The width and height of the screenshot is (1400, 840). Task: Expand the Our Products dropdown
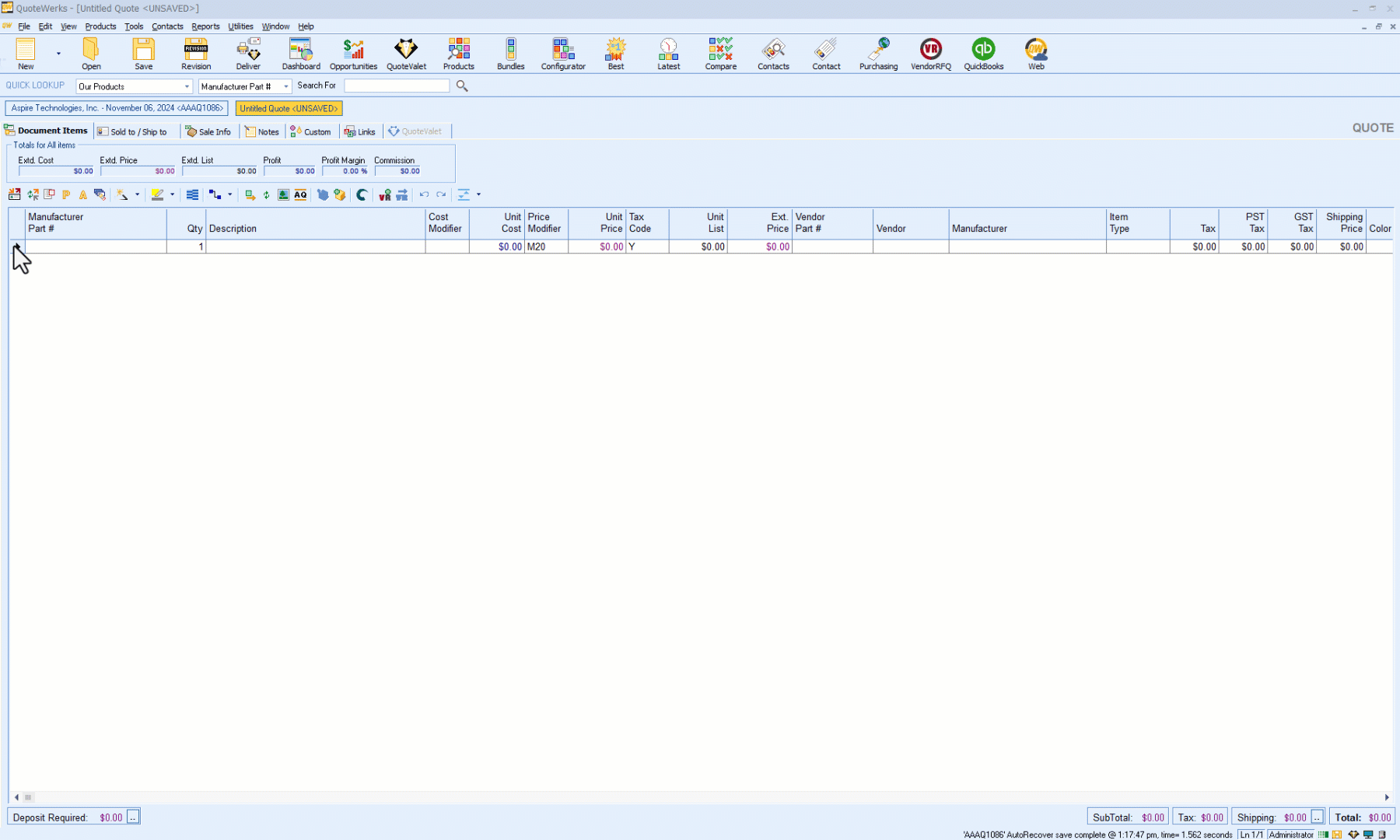click(187, 86)
